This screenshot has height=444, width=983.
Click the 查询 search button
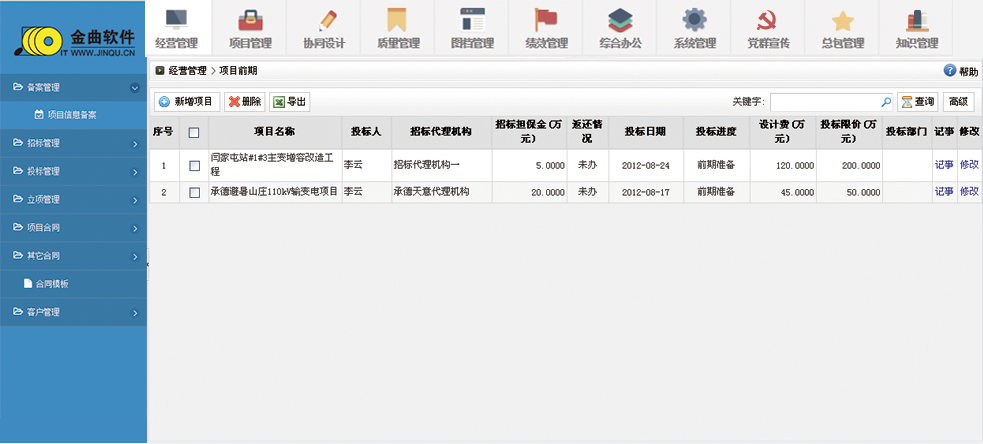[917, 102]
